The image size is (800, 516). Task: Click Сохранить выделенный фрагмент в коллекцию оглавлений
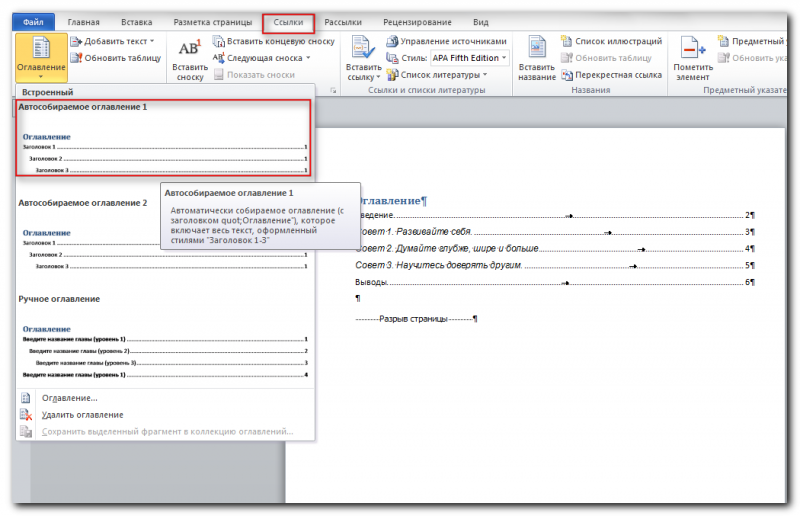click(165, 432)
